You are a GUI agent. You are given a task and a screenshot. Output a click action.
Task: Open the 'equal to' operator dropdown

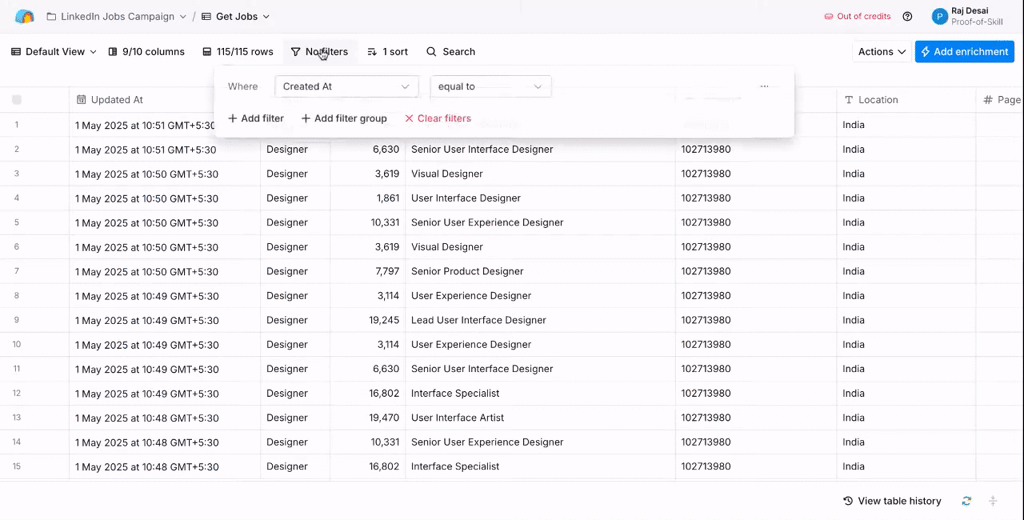[490, 87]
